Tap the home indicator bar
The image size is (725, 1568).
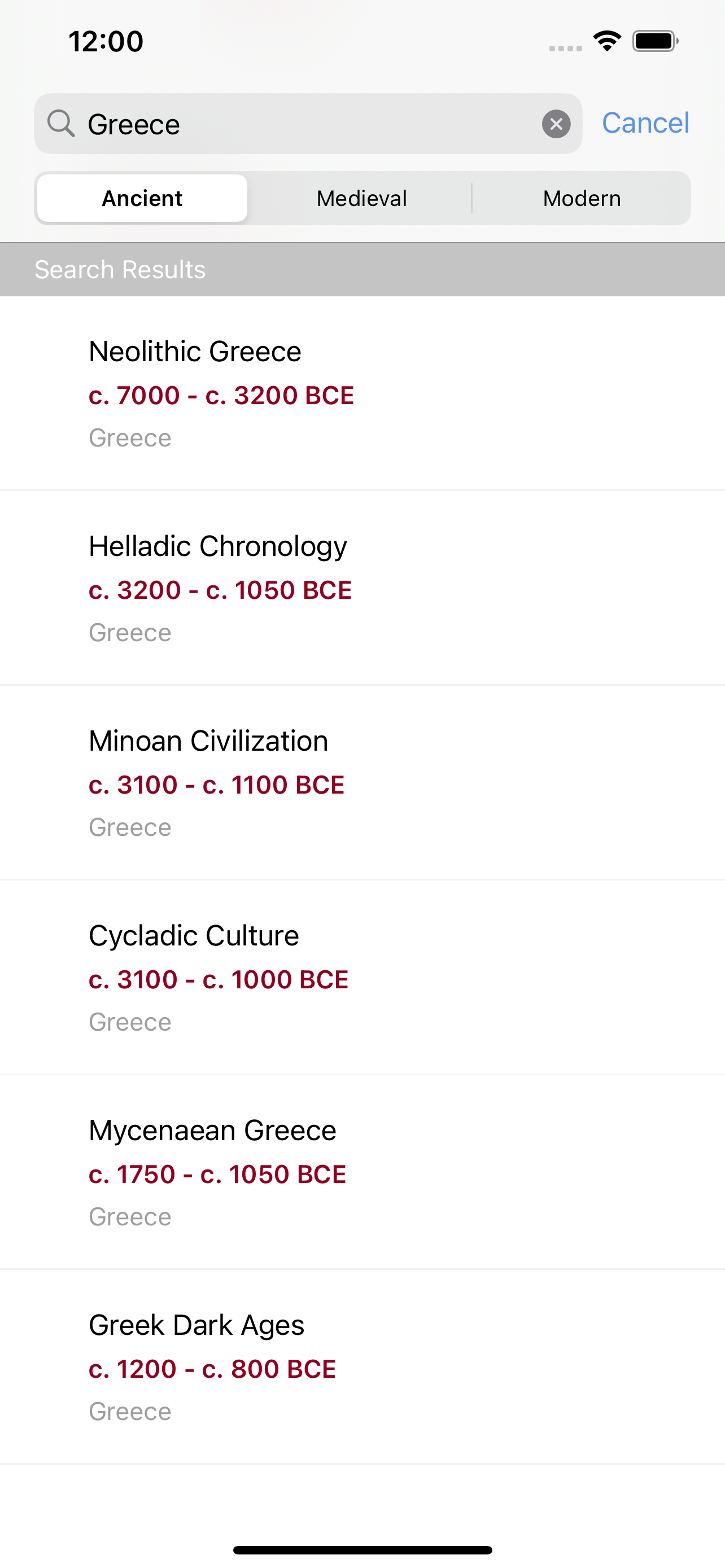tap(362, 1550)
